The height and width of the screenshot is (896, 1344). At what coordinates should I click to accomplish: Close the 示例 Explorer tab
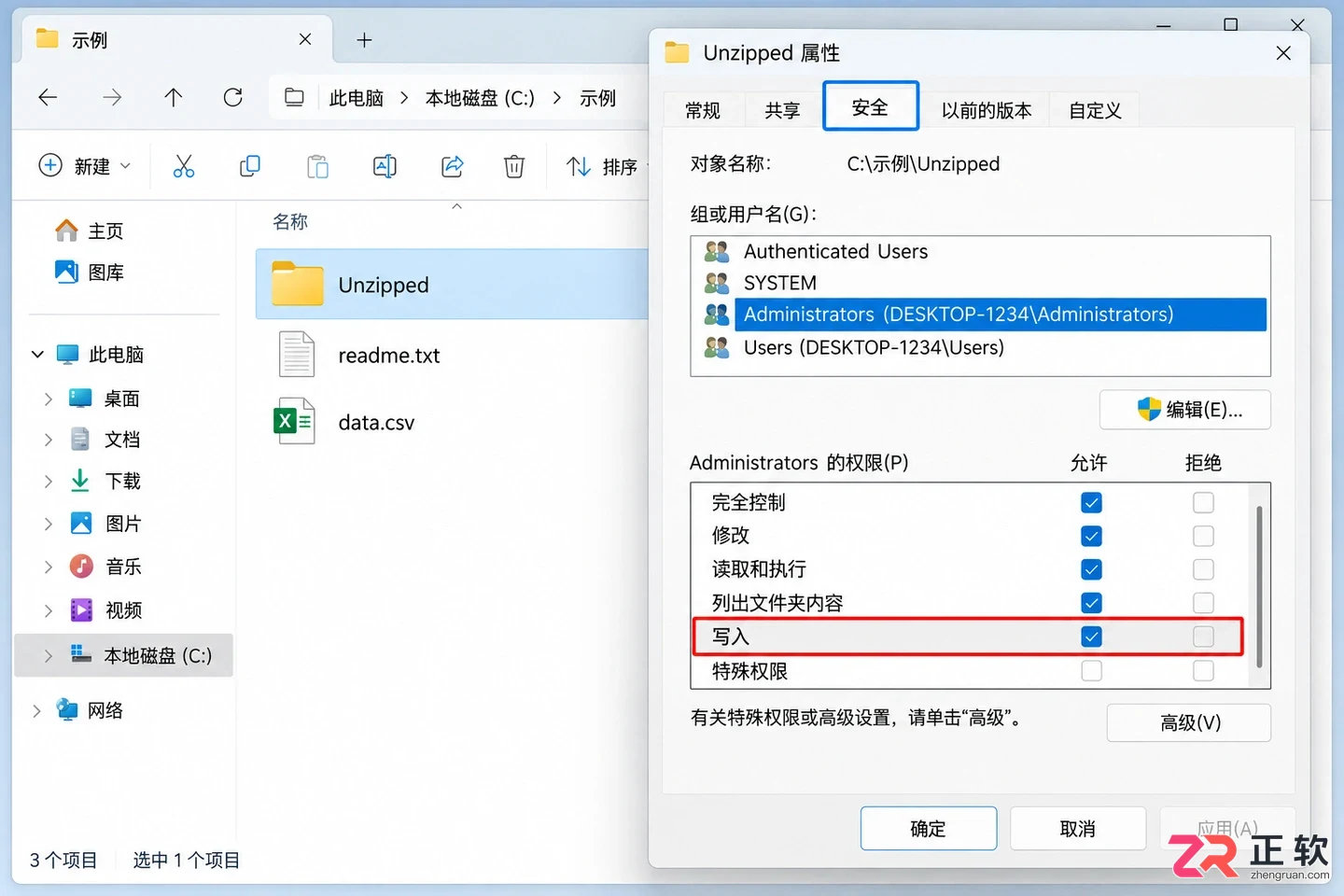[x=305, y=39]
